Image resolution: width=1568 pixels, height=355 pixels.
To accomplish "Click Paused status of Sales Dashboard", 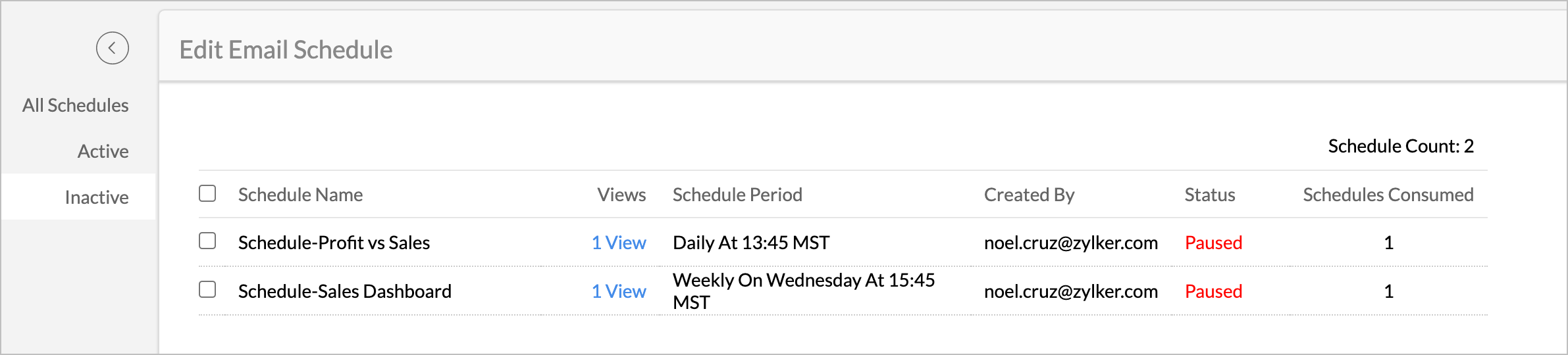I will 1213,291.
